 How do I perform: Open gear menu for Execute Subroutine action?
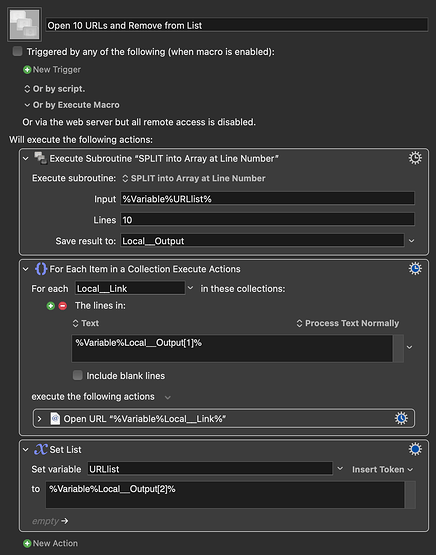pyautogui.click(x=415, y=158)
